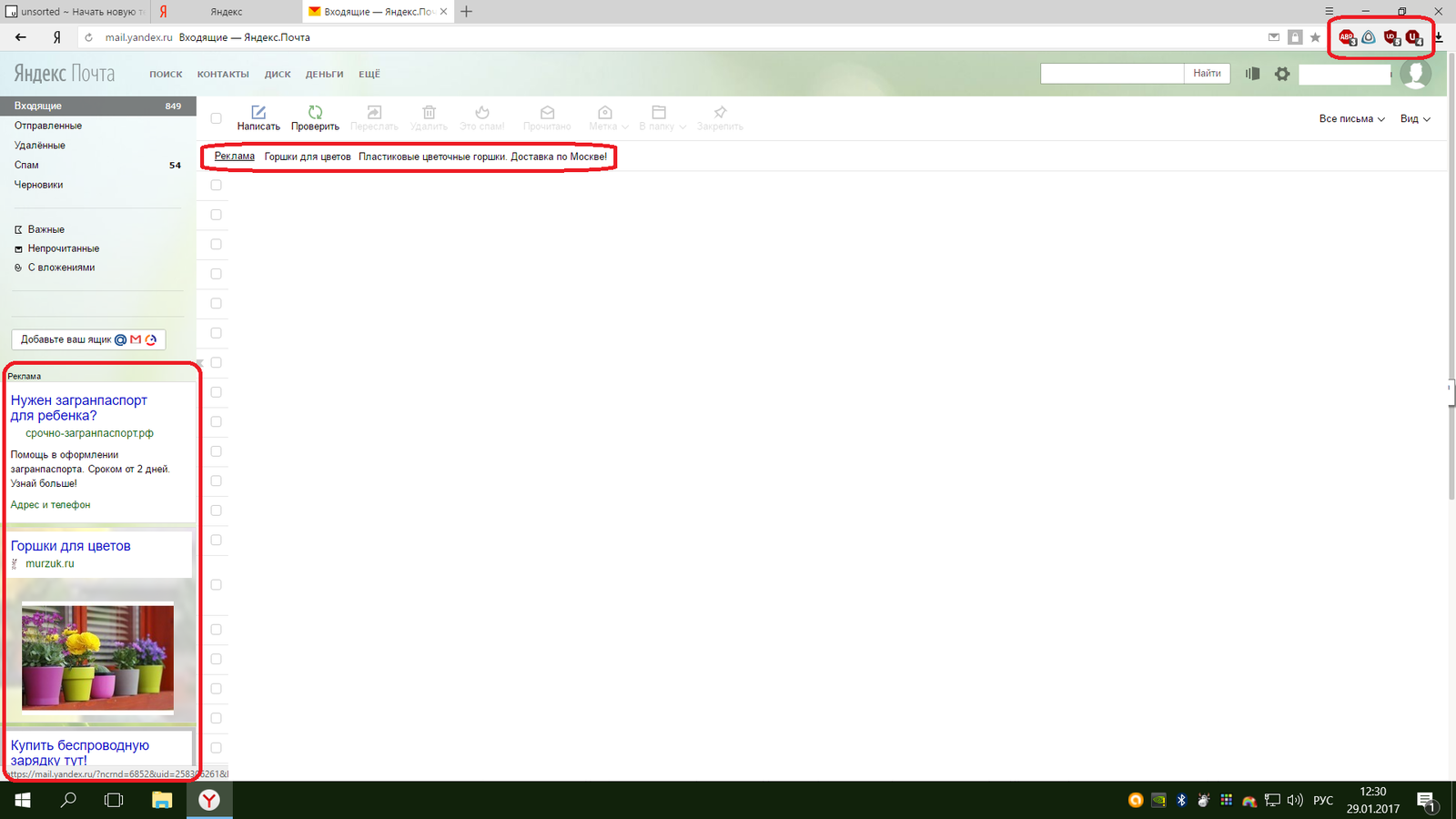This screenshot has height=819, width=1456.
Task: Open mail settings gear icon
Action: tap(1282, 74)
